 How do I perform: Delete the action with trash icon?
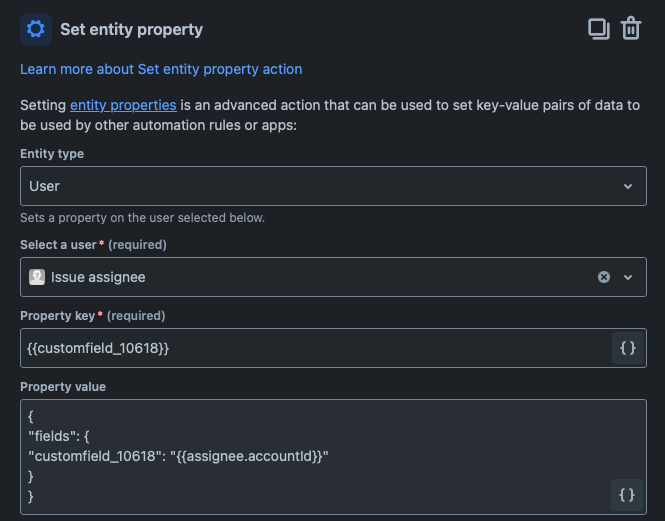click(631, 28)
